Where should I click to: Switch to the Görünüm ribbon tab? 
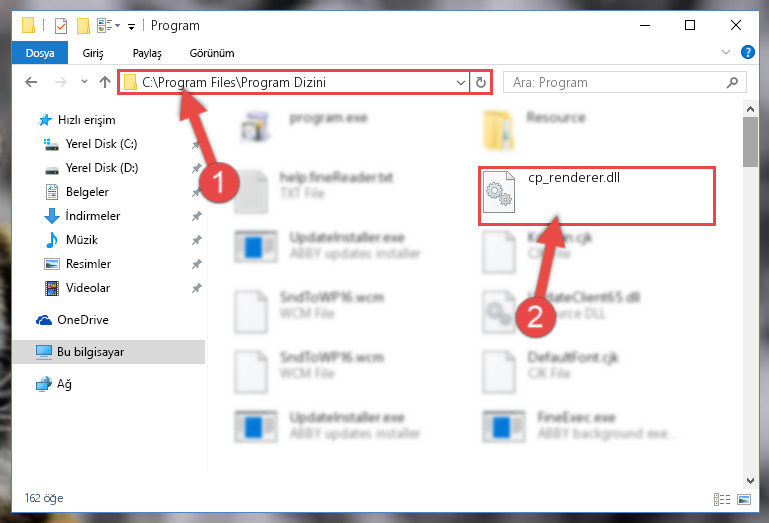point(212,53)
